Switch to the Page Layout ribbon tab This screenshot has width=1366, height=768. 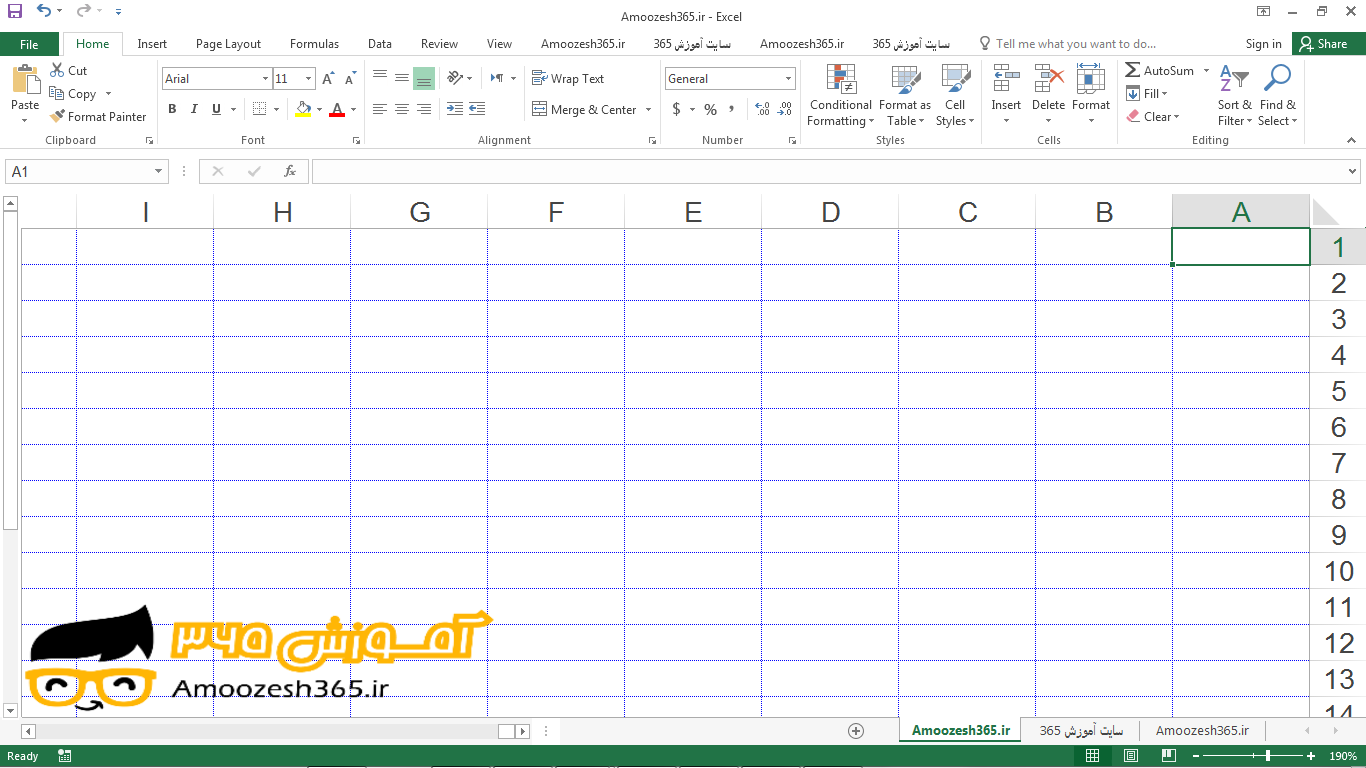point(228,44)
